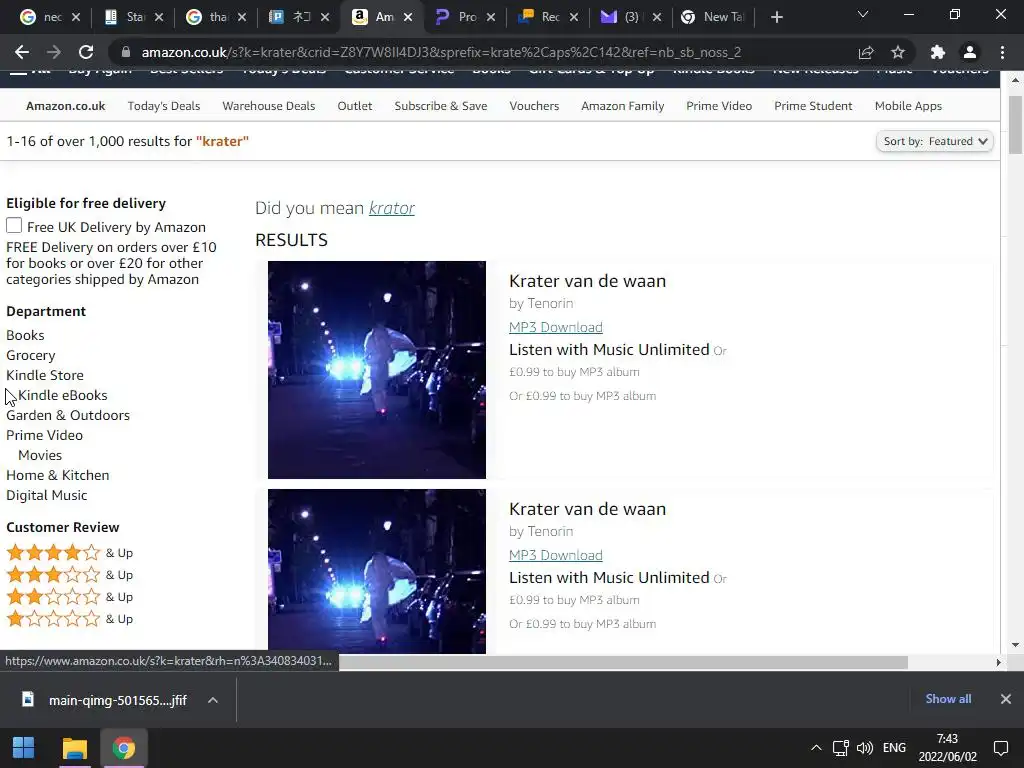The width and height of the screenshot is (1024, 768).
Task: Open the Chrome three-dot menu
Action: 1002,52
